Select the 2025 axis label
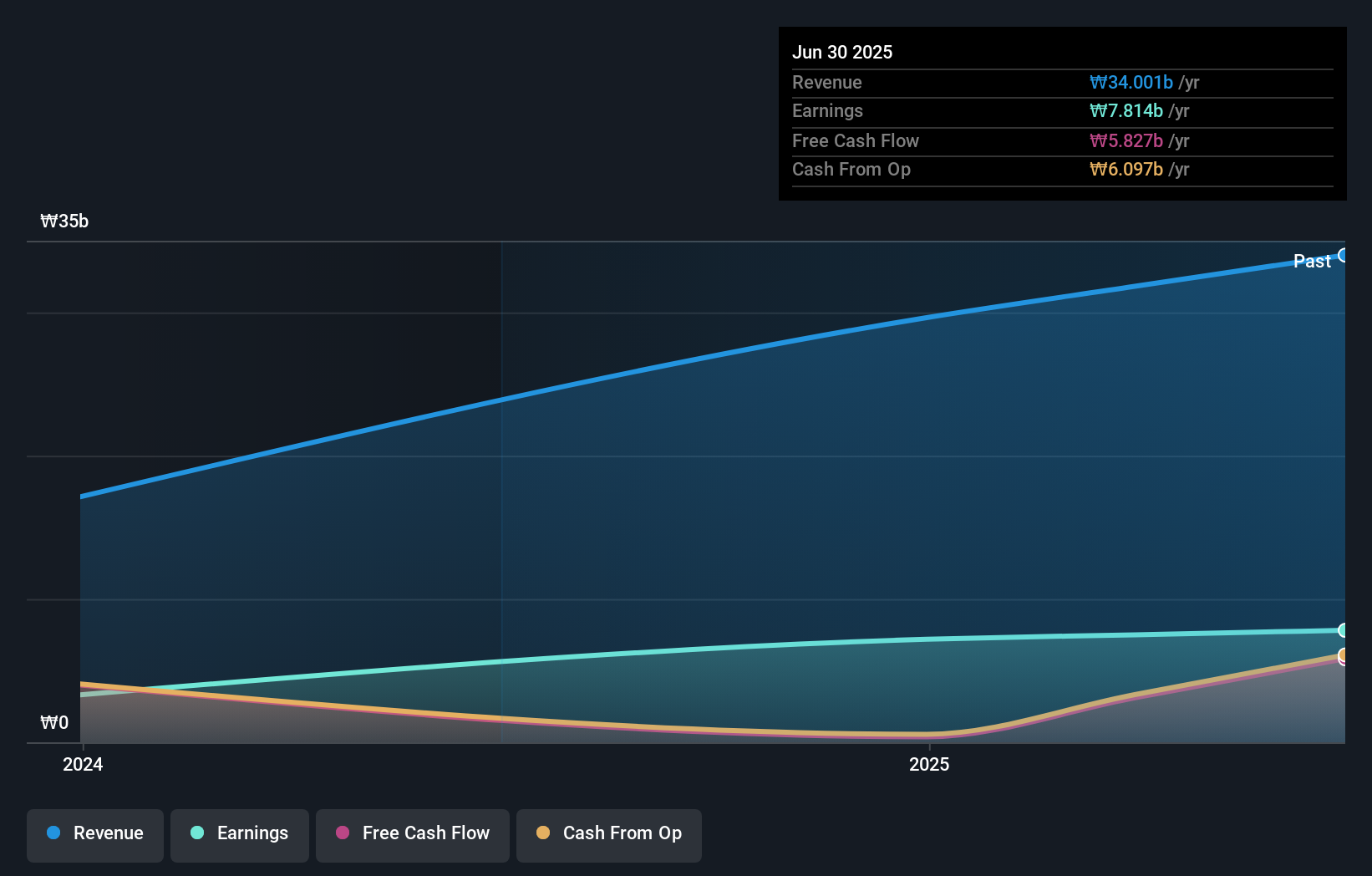The height and width of the screenshot is (876, 1372). click(929, 764)
